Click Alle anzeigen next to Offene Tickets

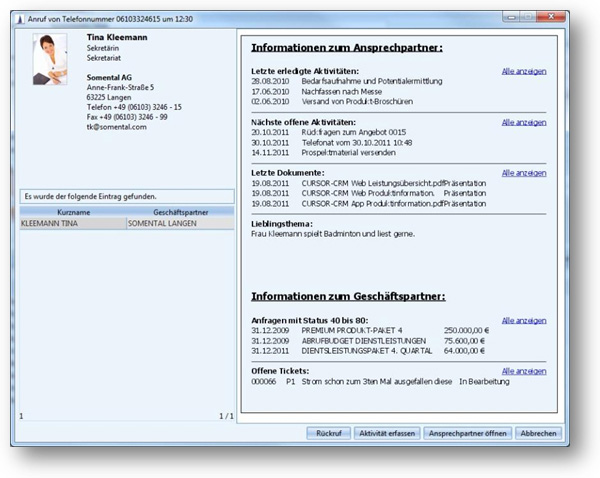pyautogui.click(x=524, y=371)
